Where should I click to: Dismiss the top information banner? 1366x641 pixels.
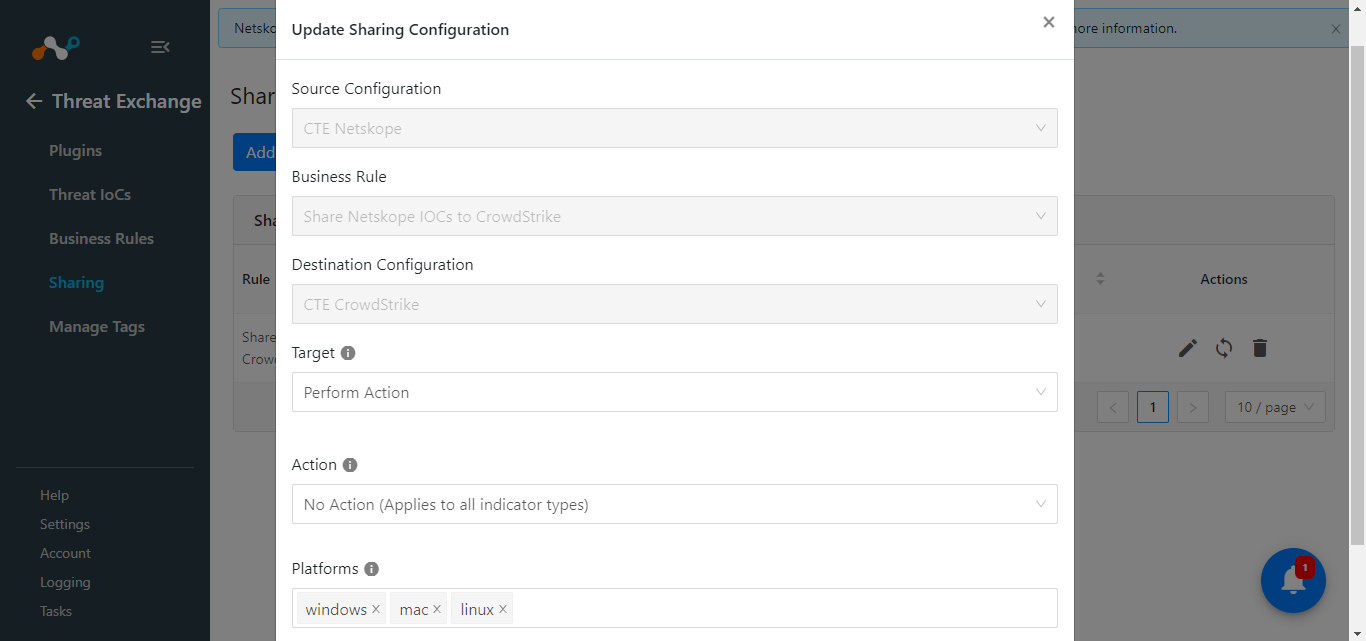tap(1336, 29)
